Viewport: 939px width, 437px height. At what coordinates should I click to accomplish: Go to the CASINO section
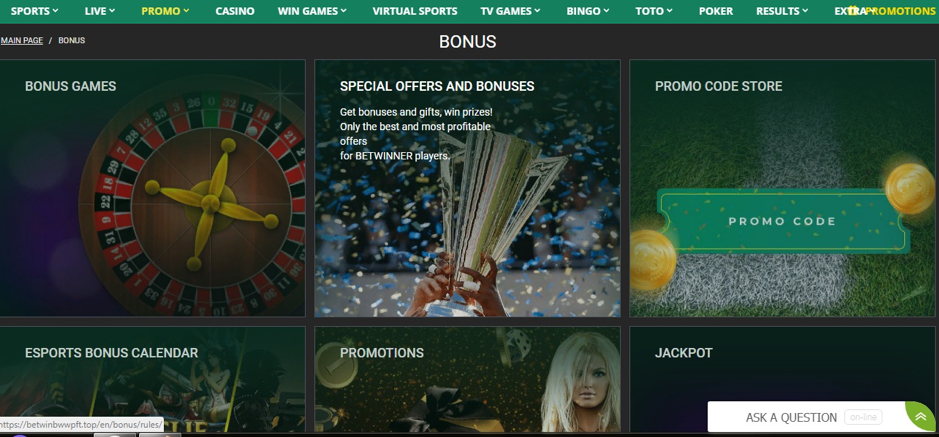click(235, 11)
